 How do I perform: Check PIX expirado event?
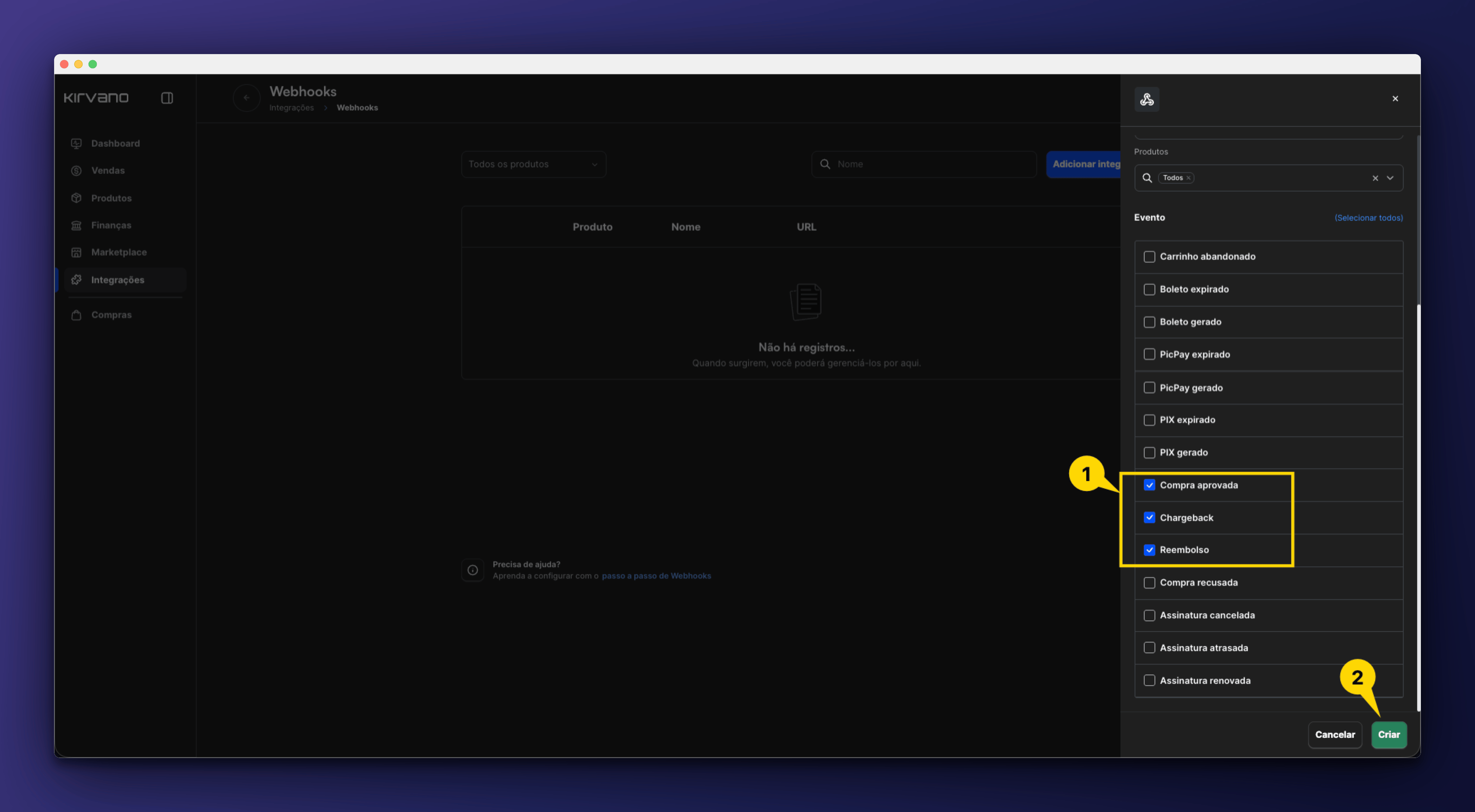point(1149,420)
